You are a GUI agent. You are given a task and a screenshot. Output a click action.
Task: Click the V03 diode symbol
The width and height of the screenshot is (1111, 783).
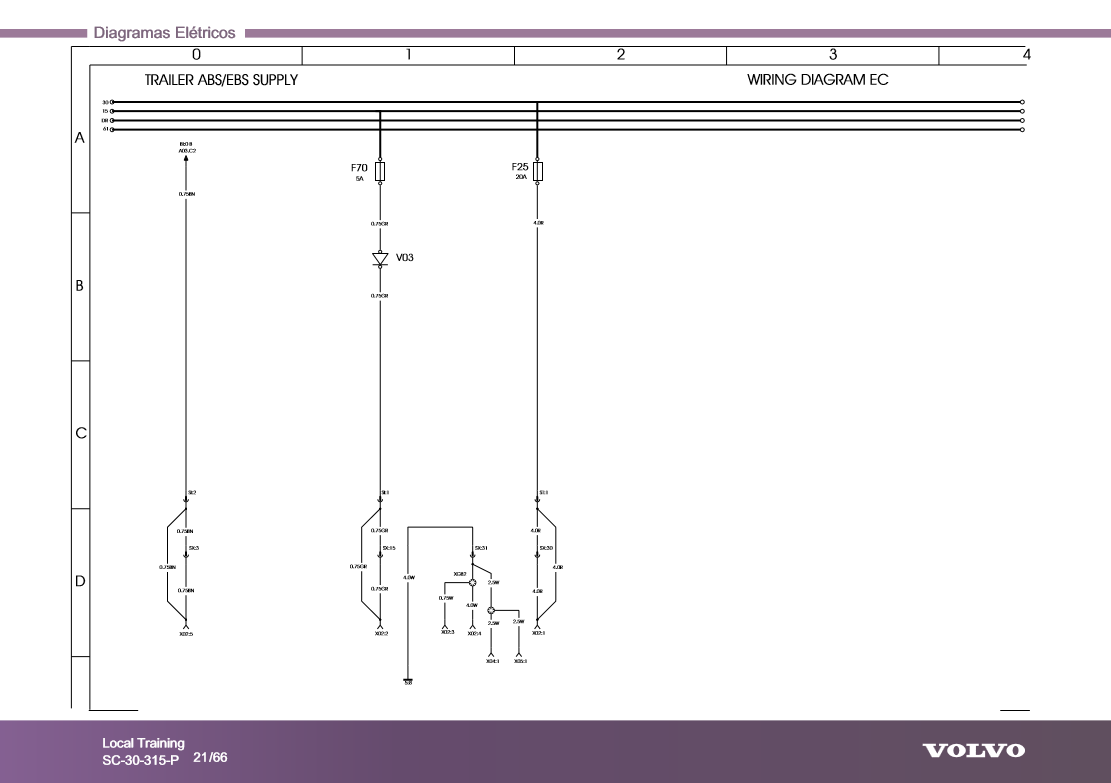380,259
